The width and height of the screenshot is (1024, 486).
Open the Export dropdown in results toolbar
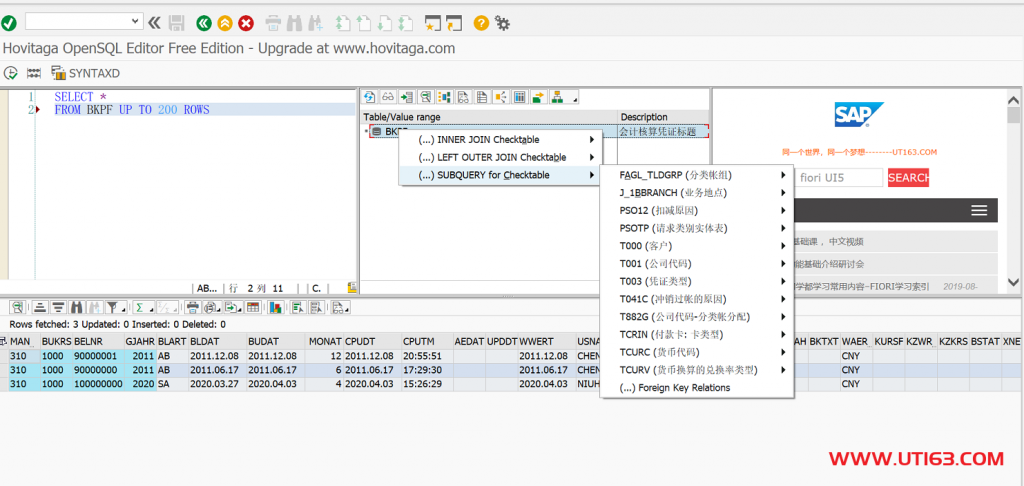pyautogui.click(x=233, y=307)
